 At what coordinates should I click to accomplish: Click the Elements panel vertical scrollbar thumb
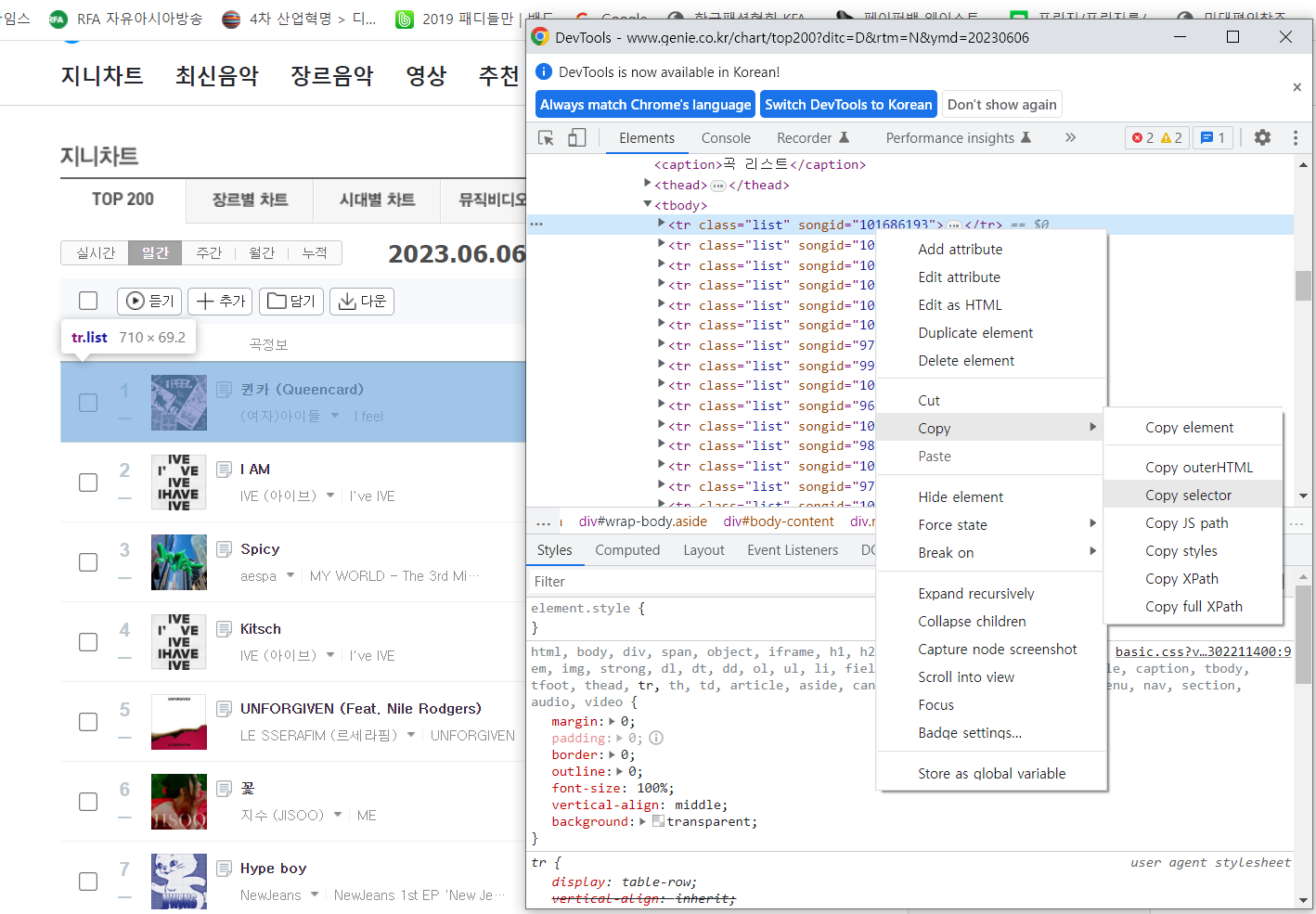[1303, 285]
